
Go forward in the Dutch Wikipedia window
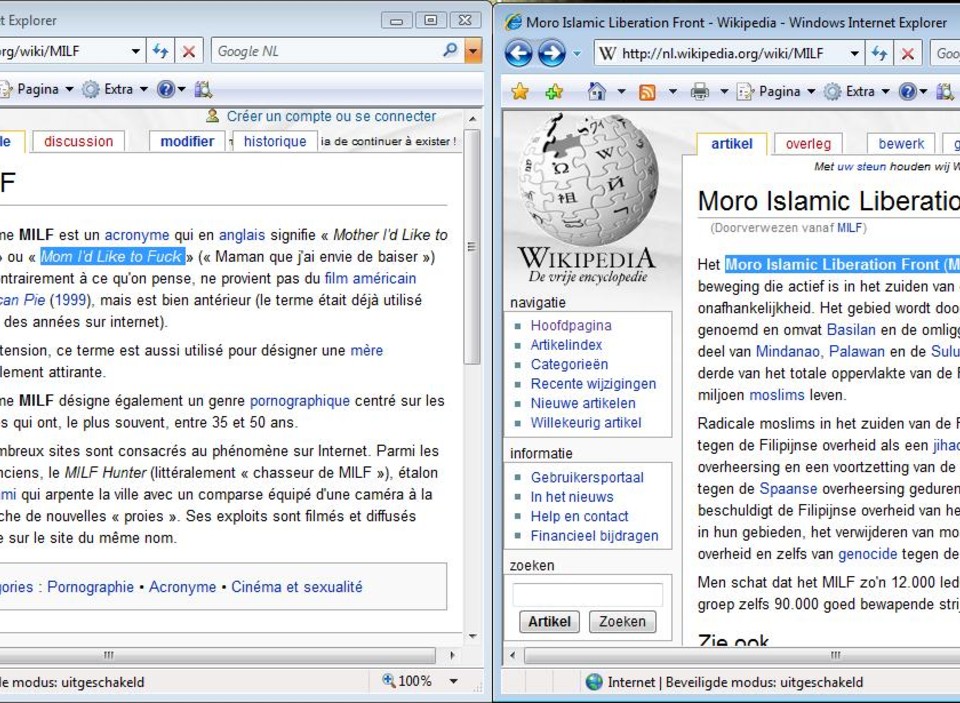[x=551, y=53]
